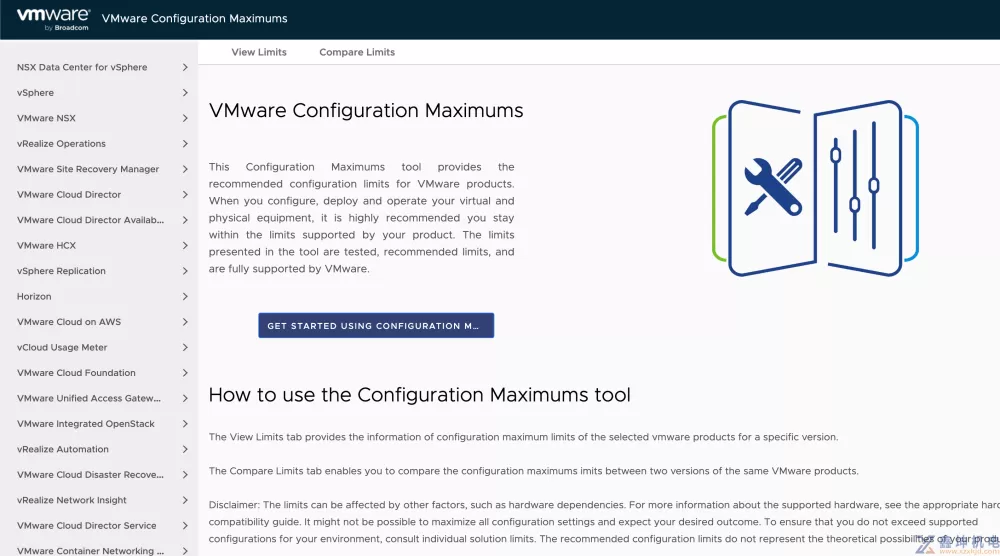Expand vCloud Usage Meter chevron
1000x556 pixels.
(x=185, y=348)
